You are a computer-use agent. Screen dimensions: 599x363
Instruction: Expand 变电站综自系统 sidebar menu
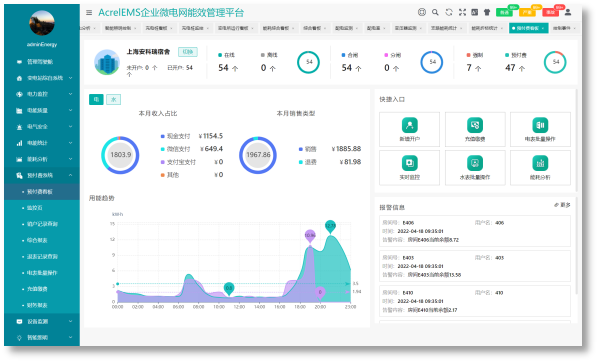point(42,78)
